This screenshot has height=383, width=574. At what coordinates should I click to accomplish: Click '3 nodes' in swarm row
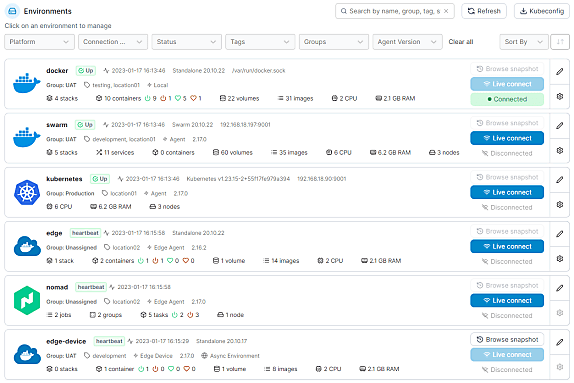[444, 152]
